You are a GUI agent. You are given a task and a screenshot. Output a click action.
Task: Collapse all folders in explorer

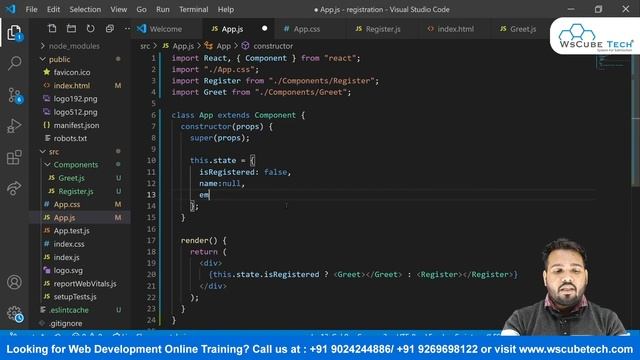(x=109, y=29)
